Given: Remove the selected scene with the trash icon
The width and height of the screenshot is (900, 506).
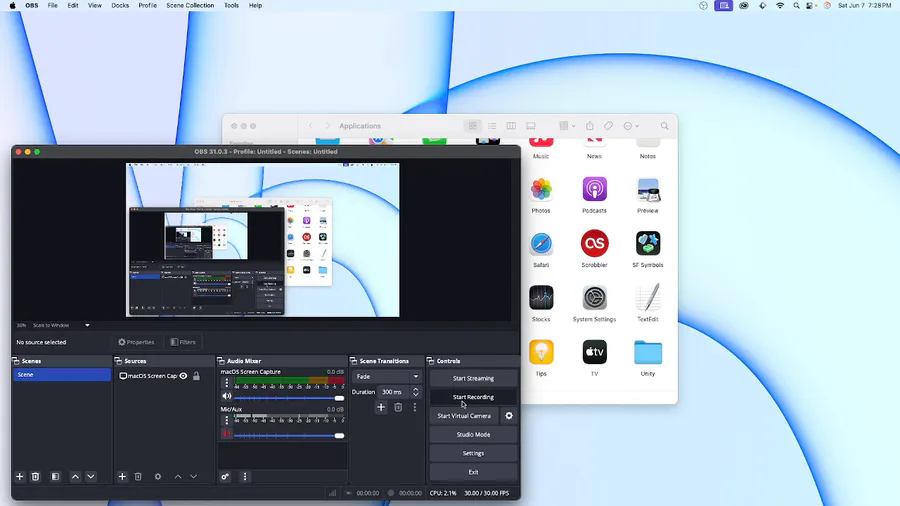Looking at the screenshot, I should point(36,477).
